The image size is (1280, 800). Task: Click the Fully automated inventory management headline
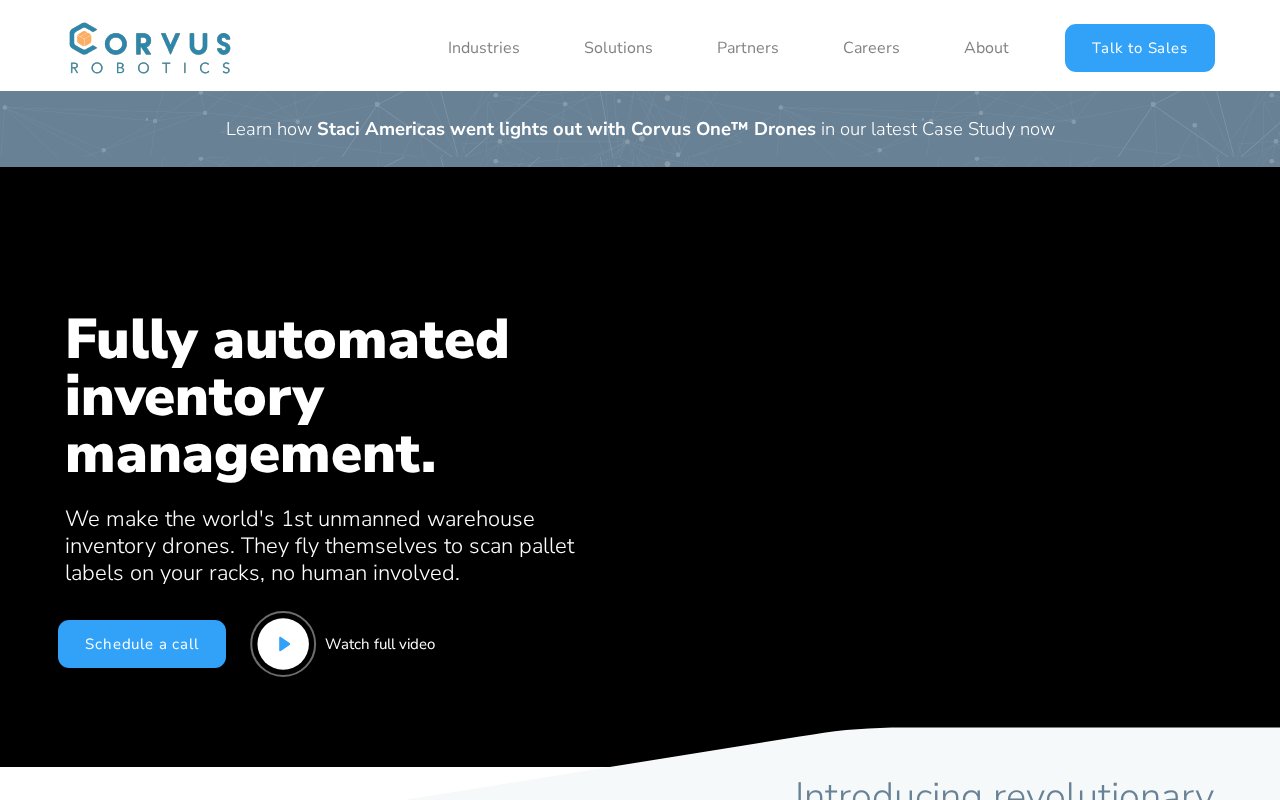tap(288, 397)
